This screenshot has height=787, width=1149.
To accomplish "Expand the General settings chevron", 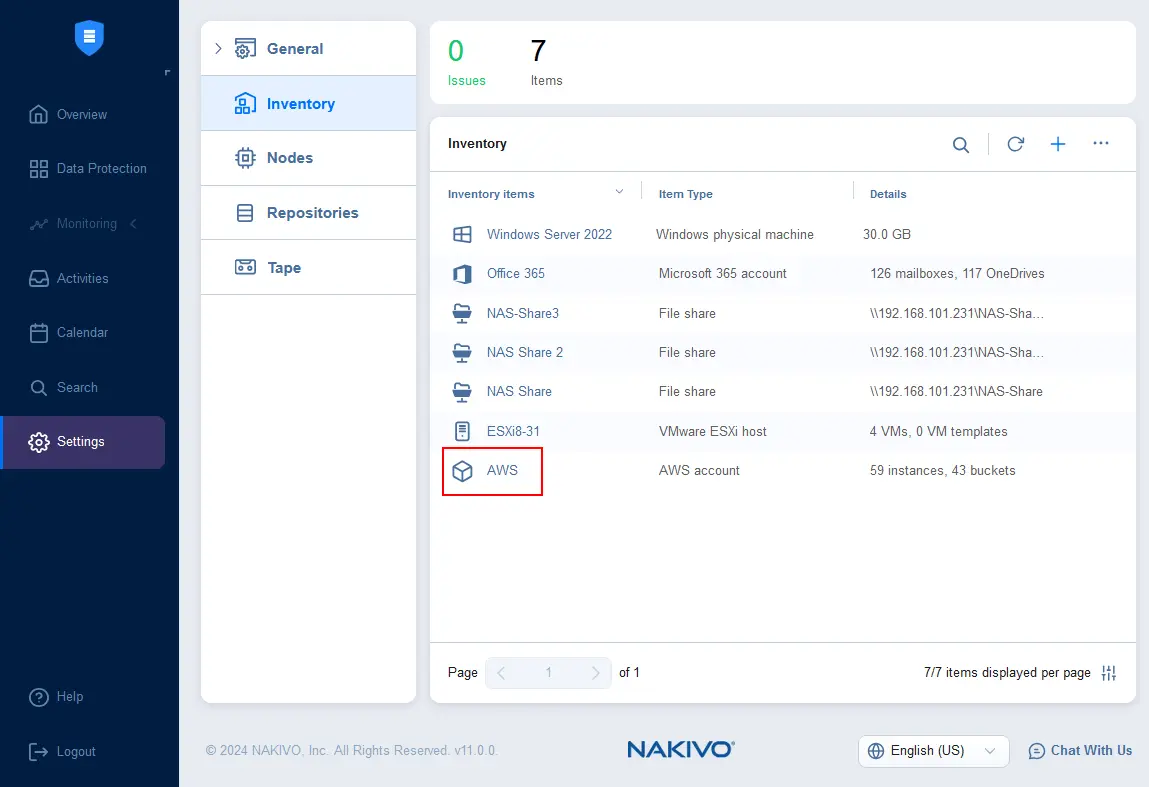I will click(x=218, y=48).
